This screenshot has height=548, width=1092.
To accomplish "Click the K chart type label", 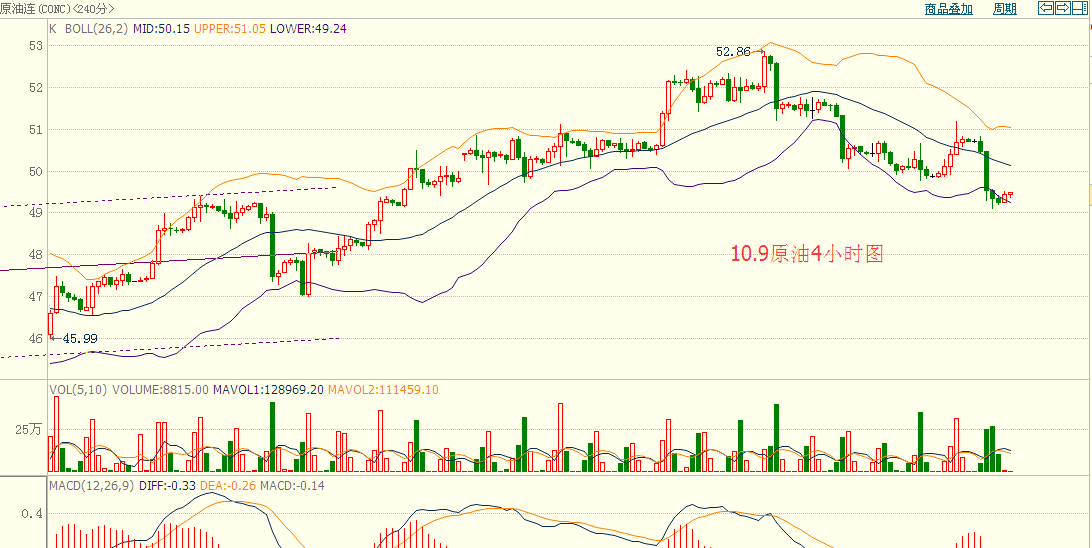I will point(53,29).
